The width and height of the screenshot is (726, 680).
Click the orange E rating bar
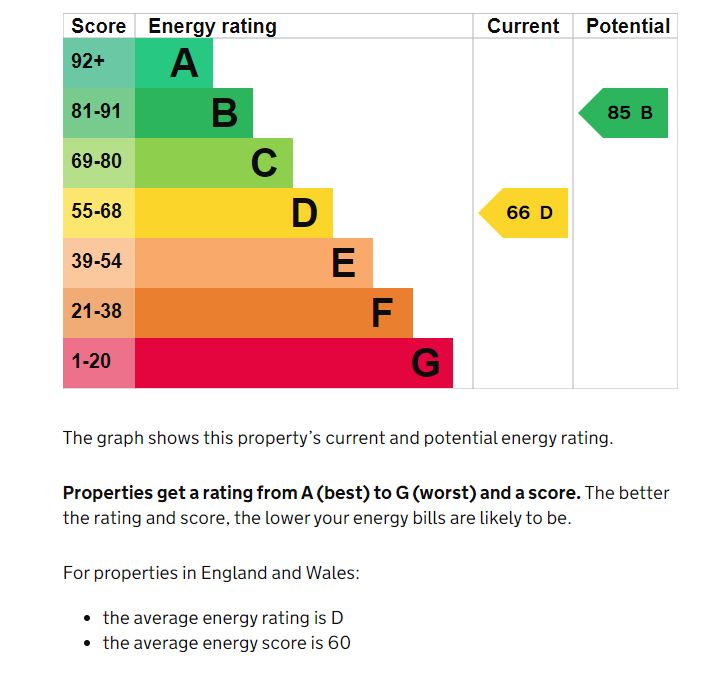(x=253, y=263)
